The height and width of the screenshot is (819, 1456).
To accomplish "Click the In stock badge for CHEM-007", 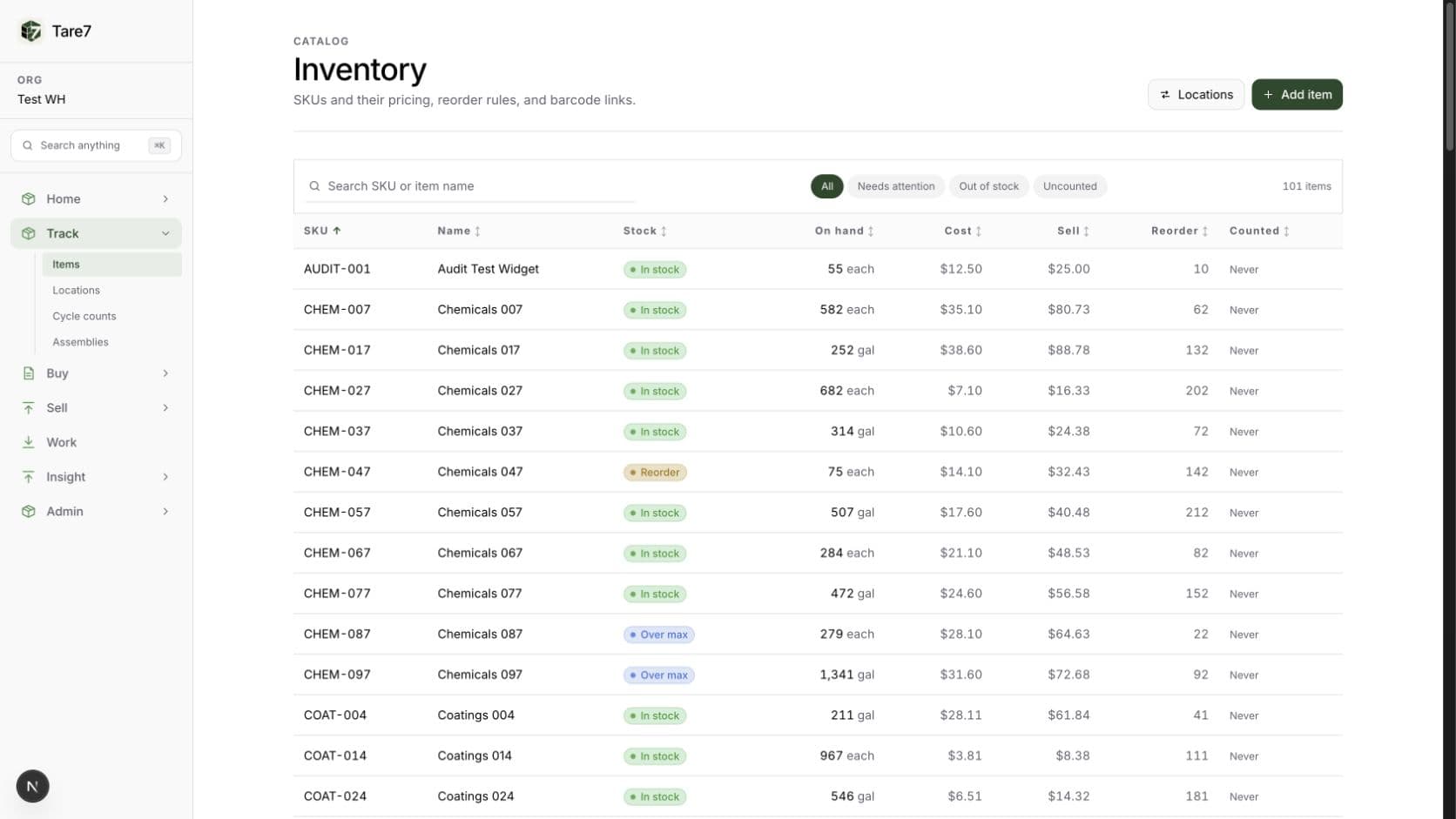I will tap(655, 310).
